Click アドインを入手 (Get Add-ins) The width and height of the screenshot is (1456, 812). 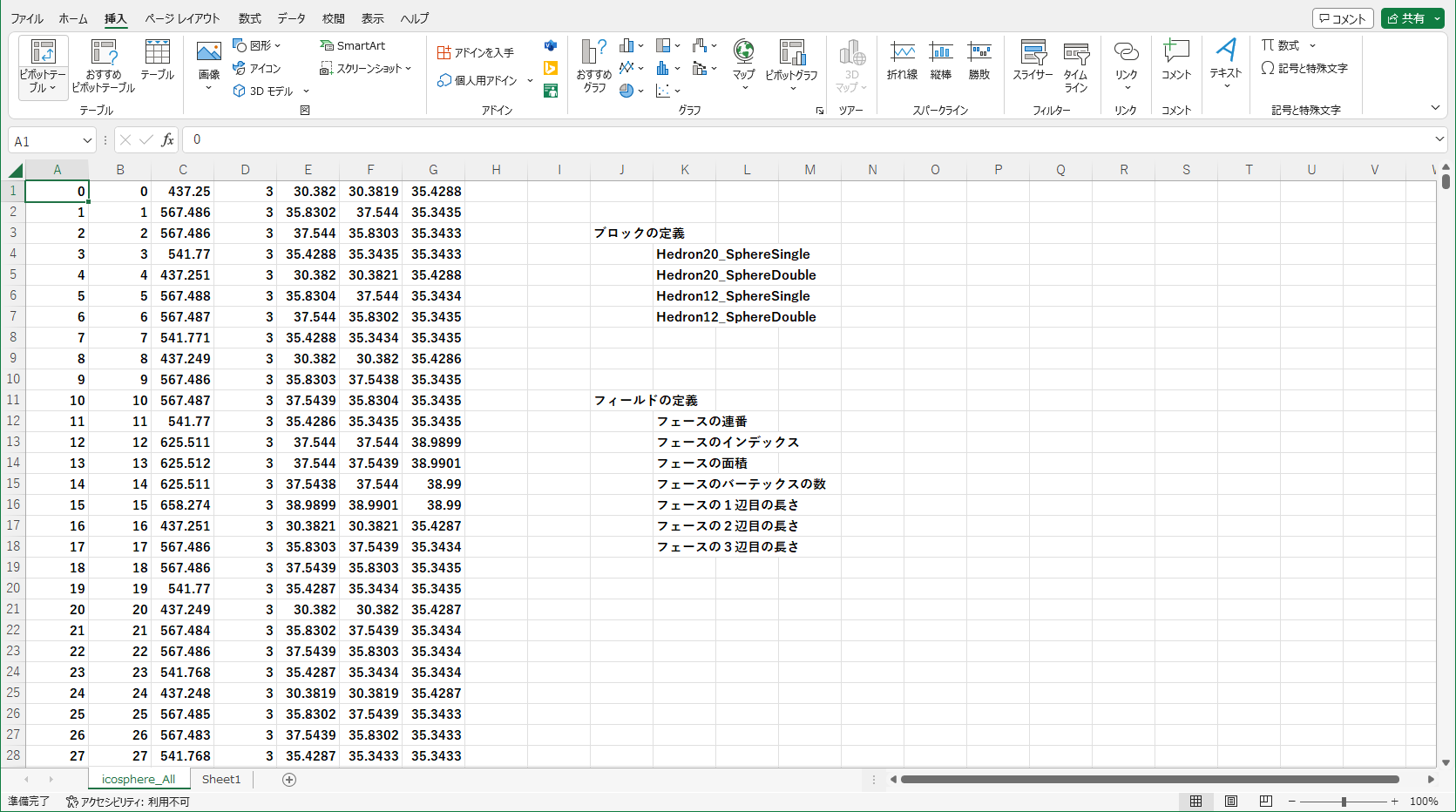476,52
